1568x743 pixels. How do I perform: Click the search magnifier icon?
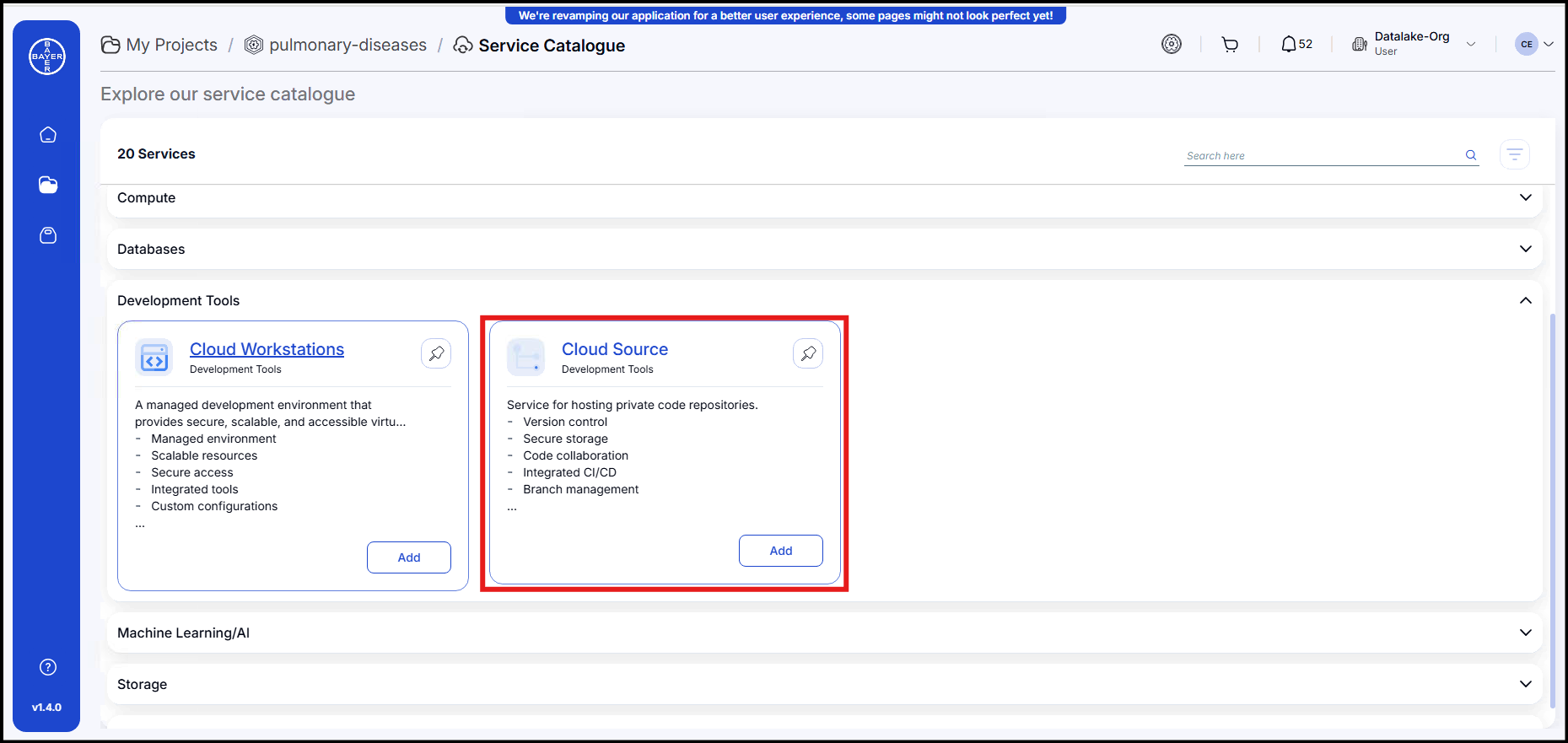tap(1471, 155)
